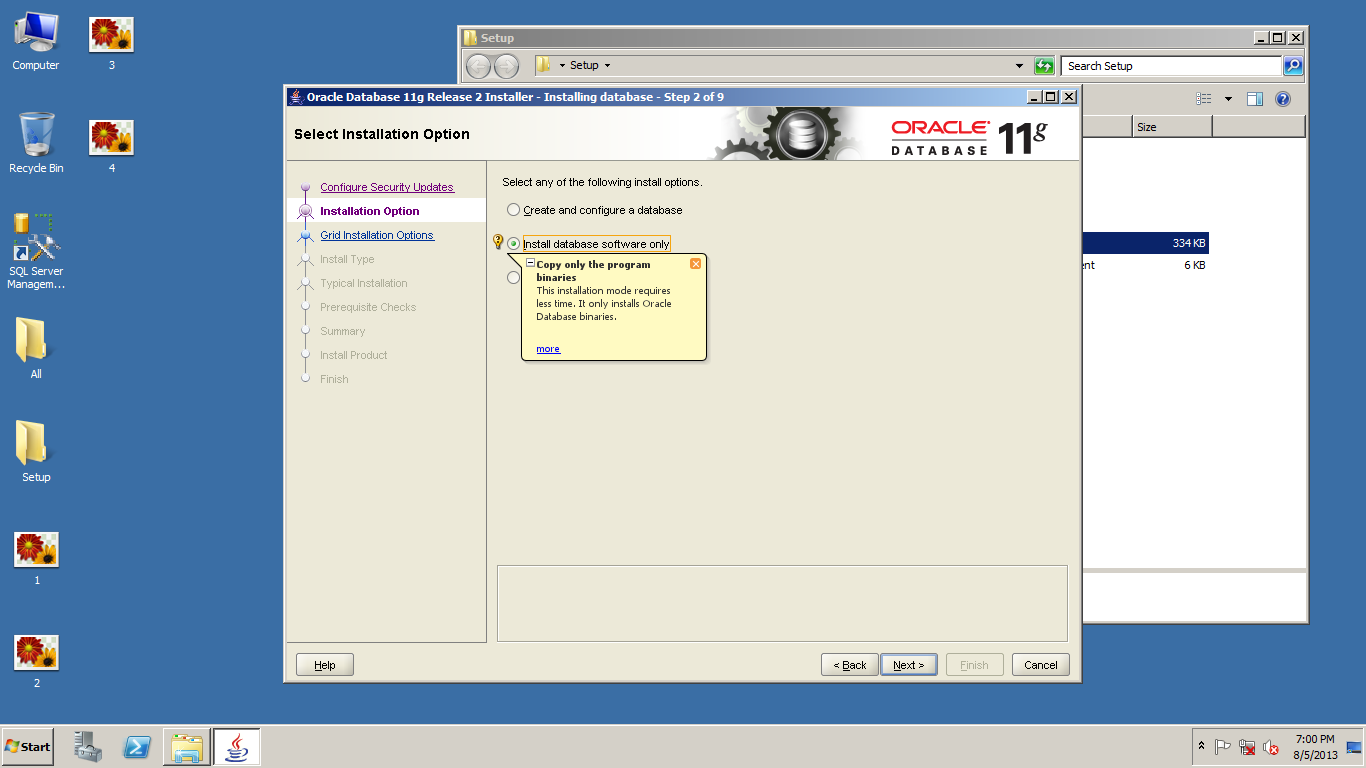Click the Next button in installer
The image size is (1366, 768).
[908, 665]
